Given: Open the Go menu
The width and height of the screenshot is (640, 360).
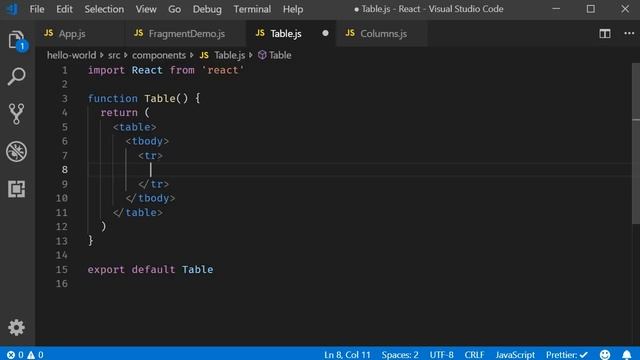Looking at the screenshot, I should click(174, 9).
